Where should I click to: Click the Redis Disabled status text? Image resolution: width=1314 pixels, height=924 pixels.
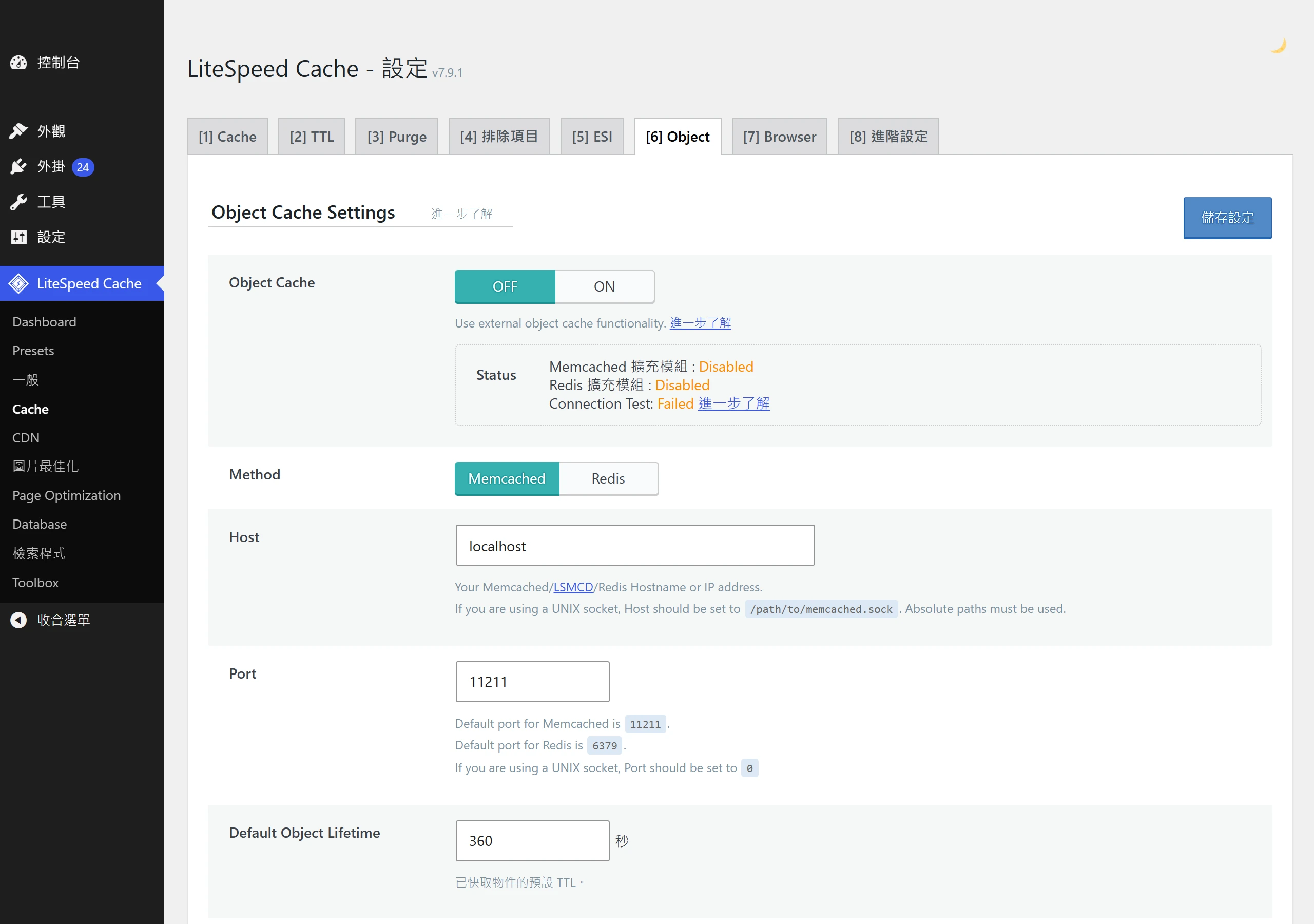pos(682,386)
